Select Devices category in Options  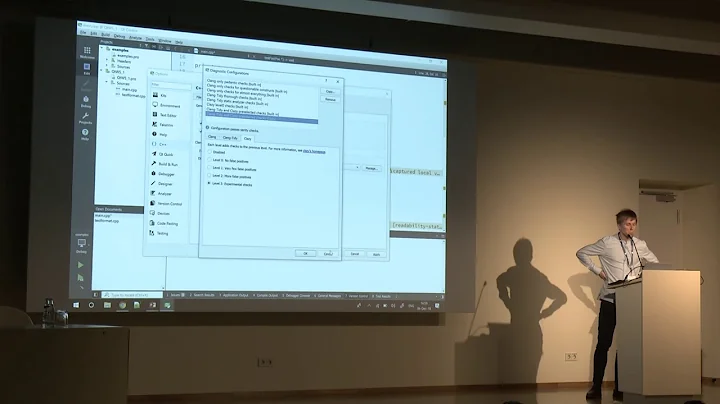click(x=160, y=213)
